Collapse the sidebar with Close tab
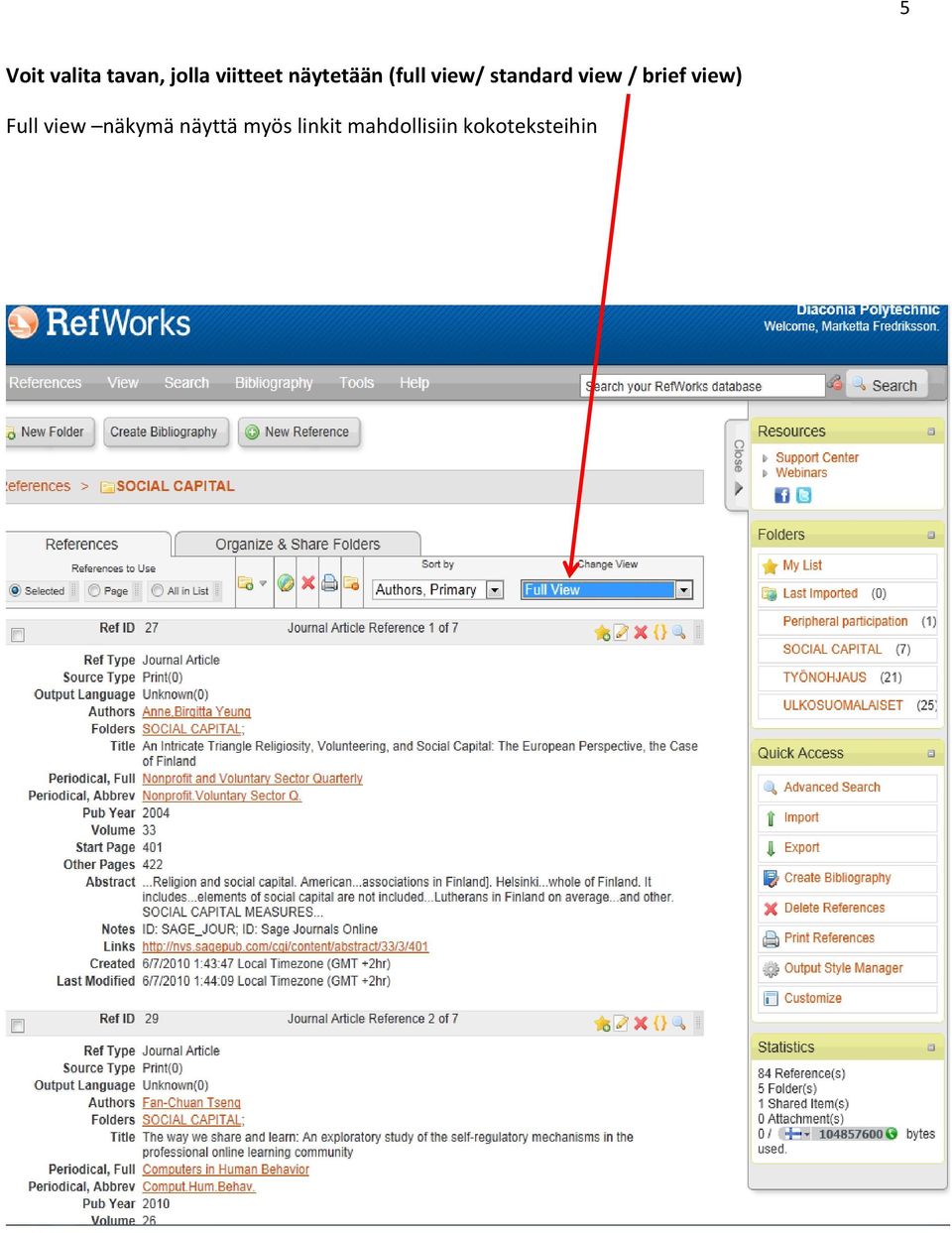Image resolution: width=952 pixels, height=1233 pixels. pyautogui.click(x=738, y=466)
